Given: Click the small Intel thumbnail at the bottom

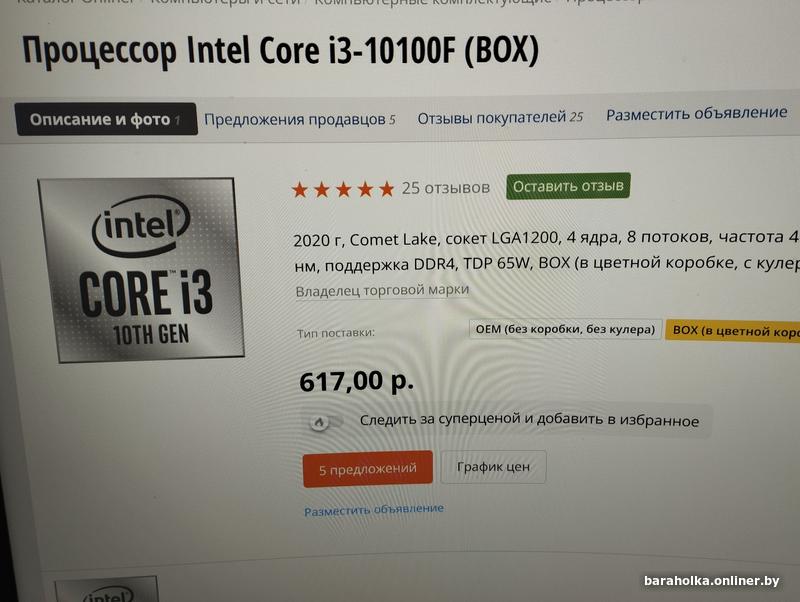Looking at the screenshot, I should [x=106, y=589].
